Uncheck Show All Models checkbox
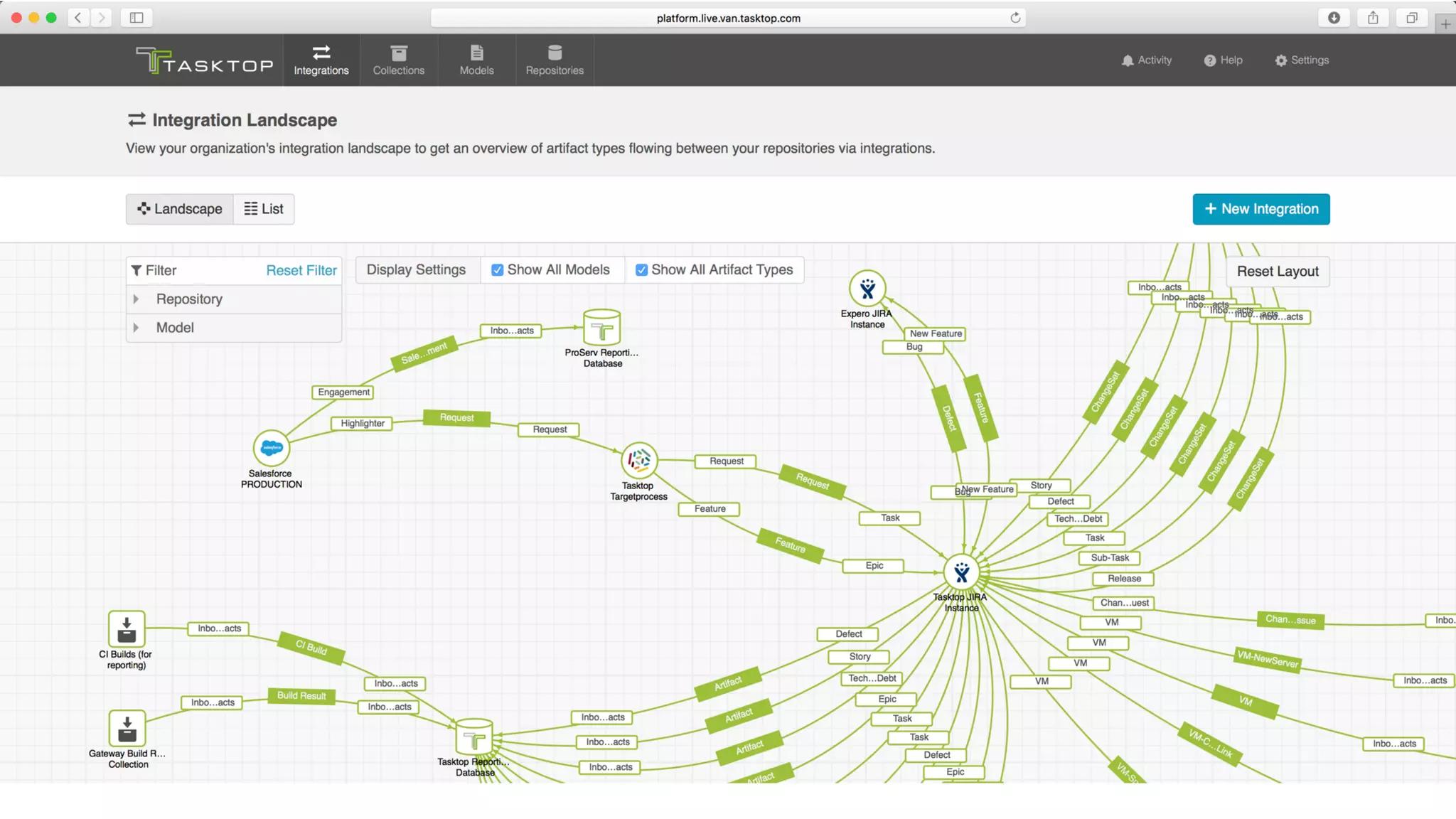The width and height of the screenshot is (1456, 819). tap(498, 270)
